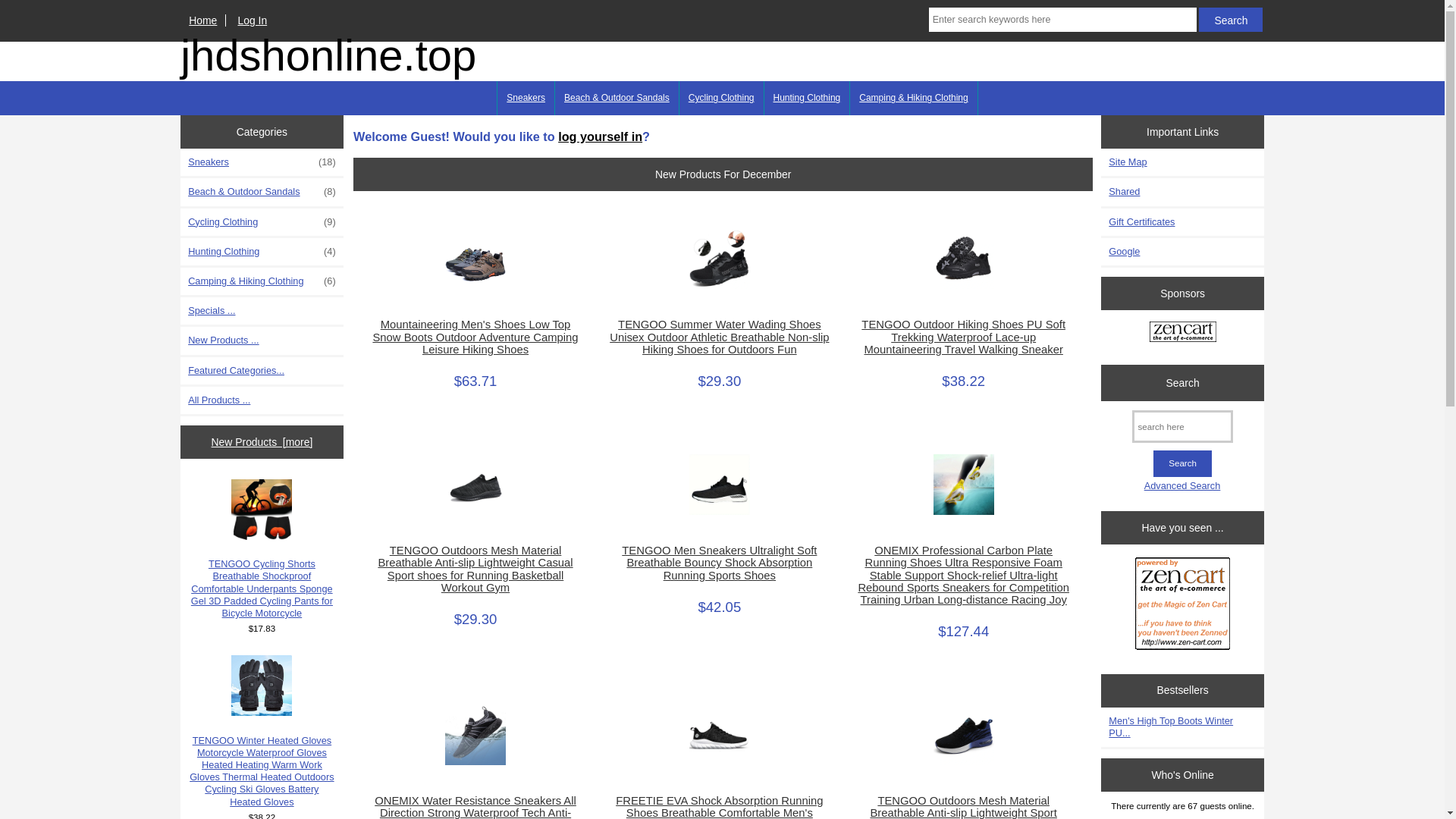Open the Advanced Search link
Screen dimensions: 1456x819
(x=1182, y=486)
